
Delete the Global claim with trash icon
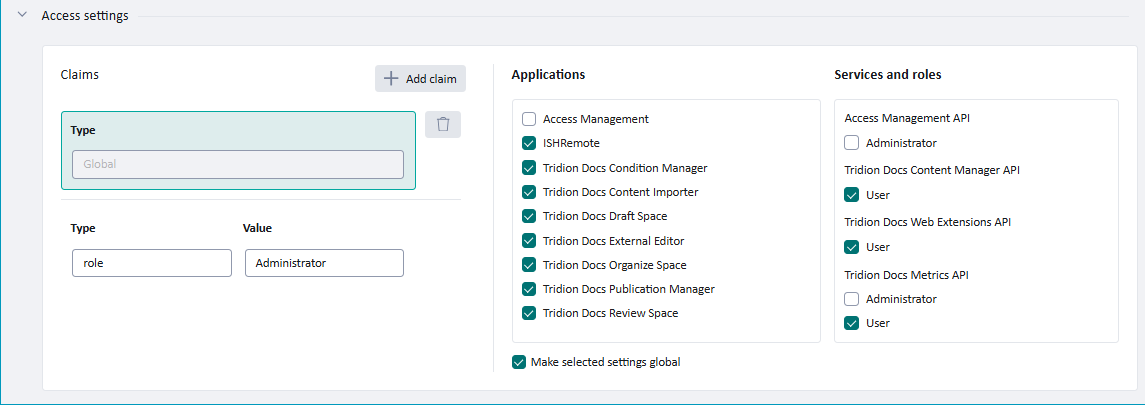coord(443,124)
